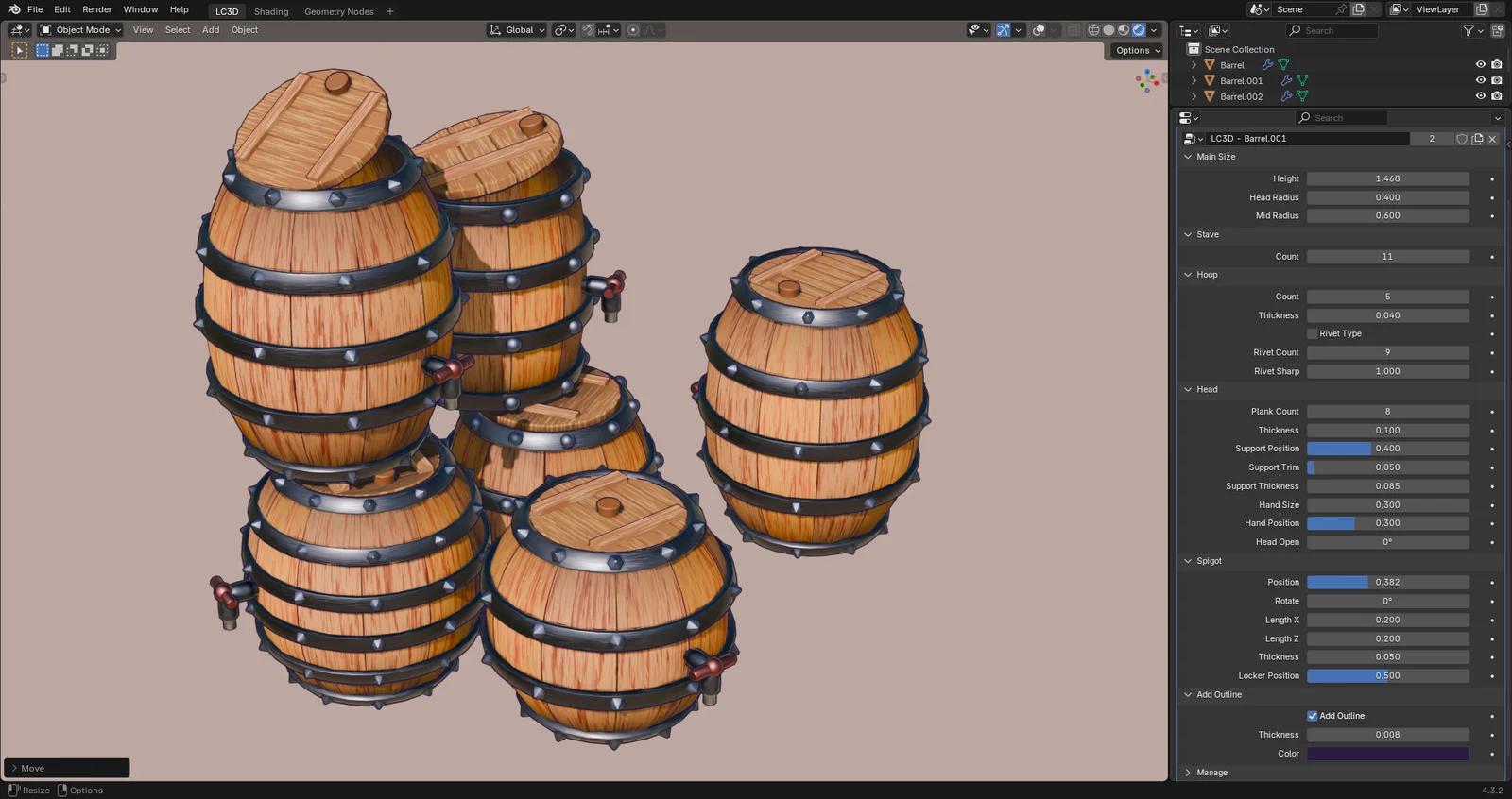
Task: Click the Blender logo icon
Action: [x=13, y=9]
